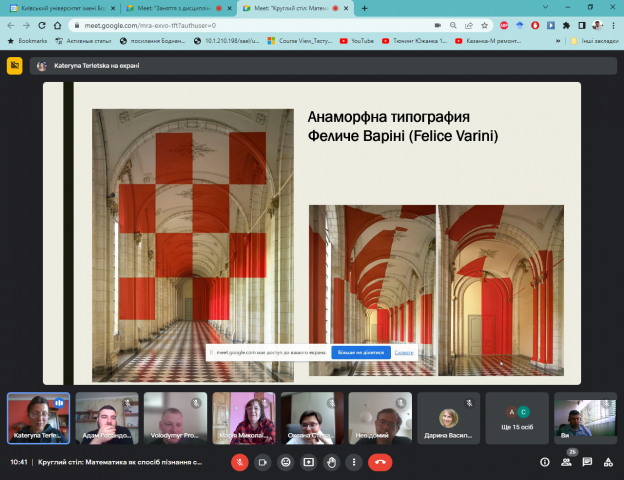Leave the call with red hang-up button
This screenshot has width=624, height=480.
tap(380, 462)
